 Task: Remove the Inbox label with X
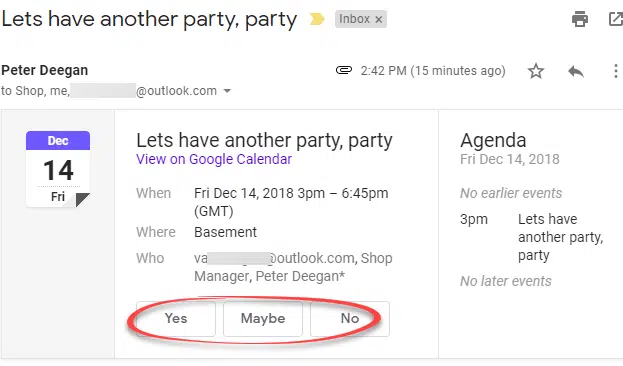(379, 19)
